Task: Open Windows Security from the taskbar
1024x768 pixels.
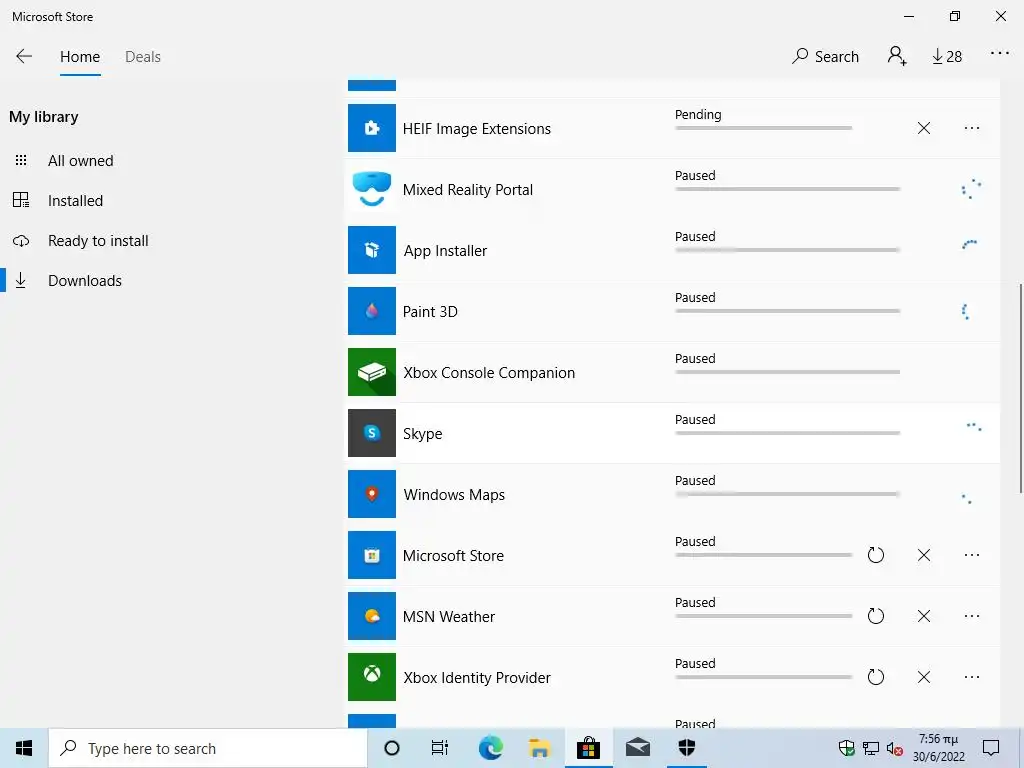Action: point(686,748)
